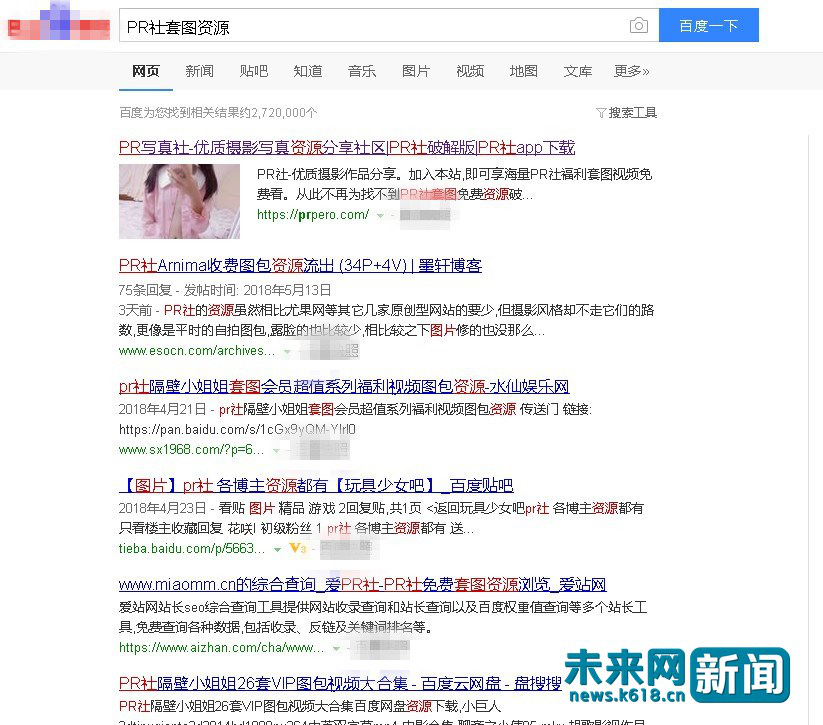Click the date text 2018年4月23日
The height and width of the screenshot is (725, 823).
[x=162, y=508]
